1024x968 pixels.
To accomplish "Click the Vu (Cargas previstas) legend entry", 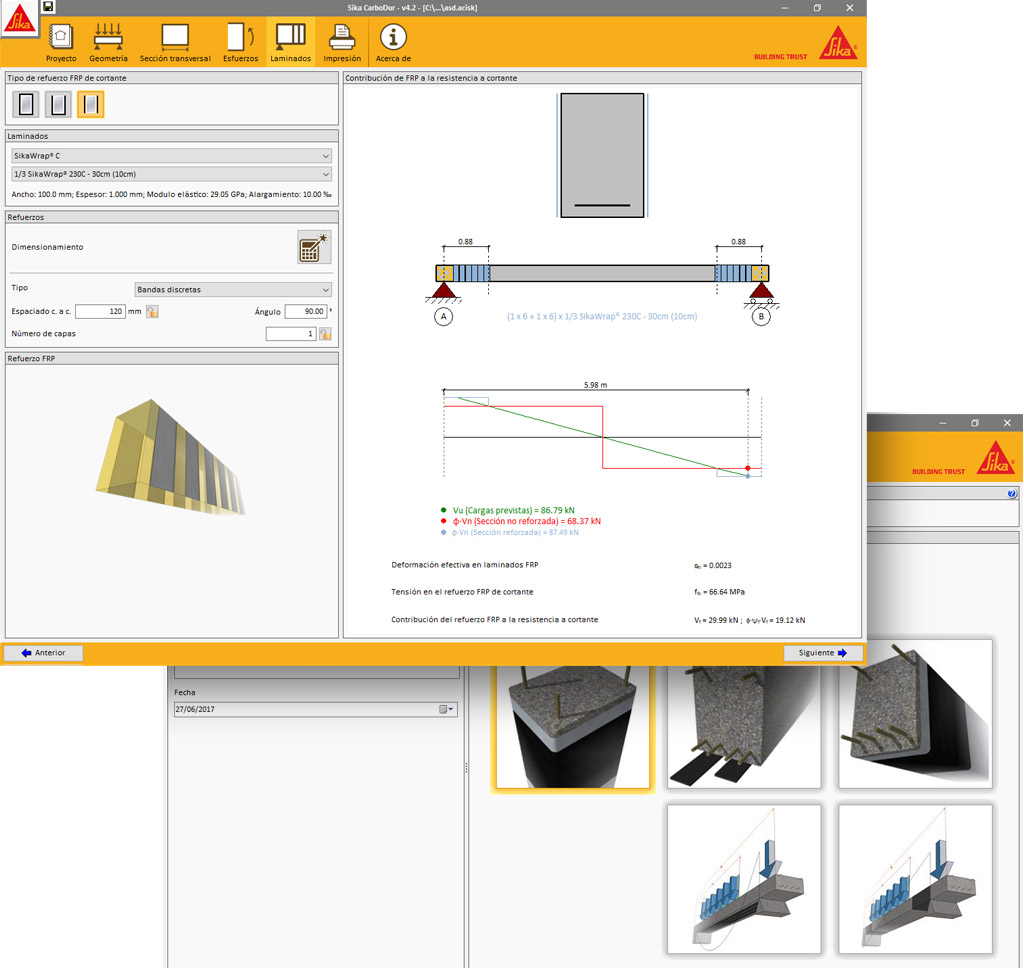I will coord(508,510).
